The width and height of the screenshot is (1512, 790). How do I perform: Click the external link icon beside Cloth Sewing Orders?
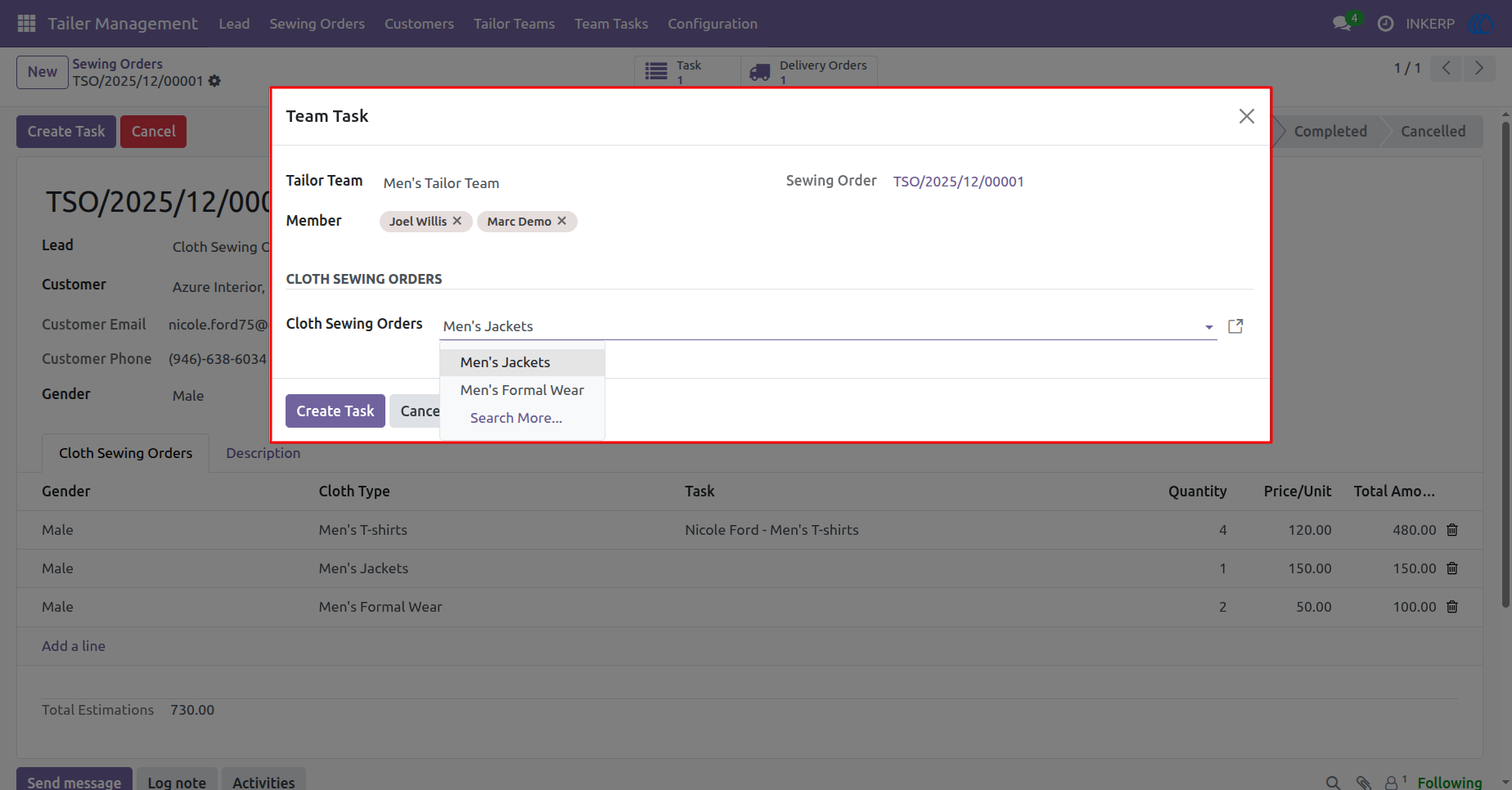tap(1235, 326)
